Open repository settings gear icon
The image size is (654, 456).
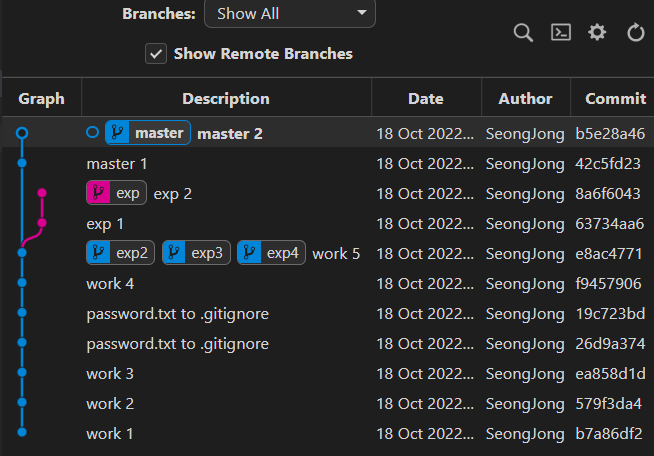click(597, 32)
